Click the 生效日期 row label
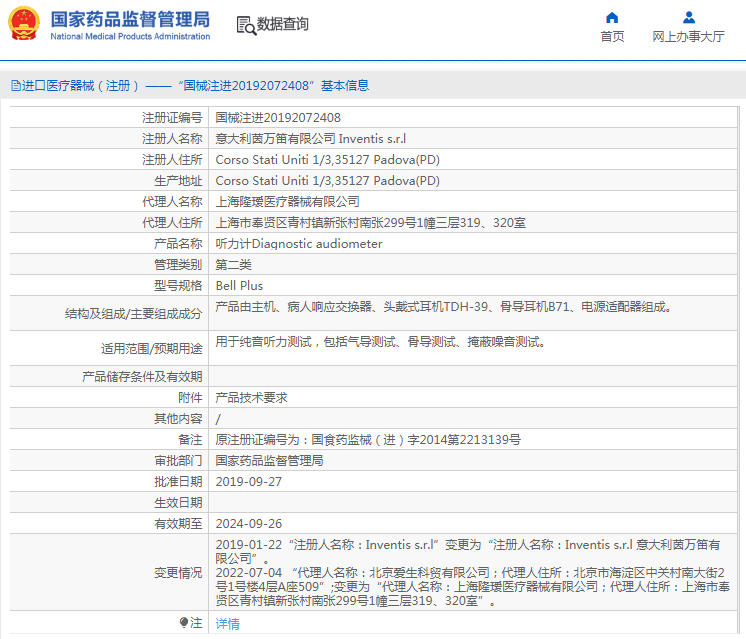This screenshot has height=639, width=746. [x=178, y=502]
